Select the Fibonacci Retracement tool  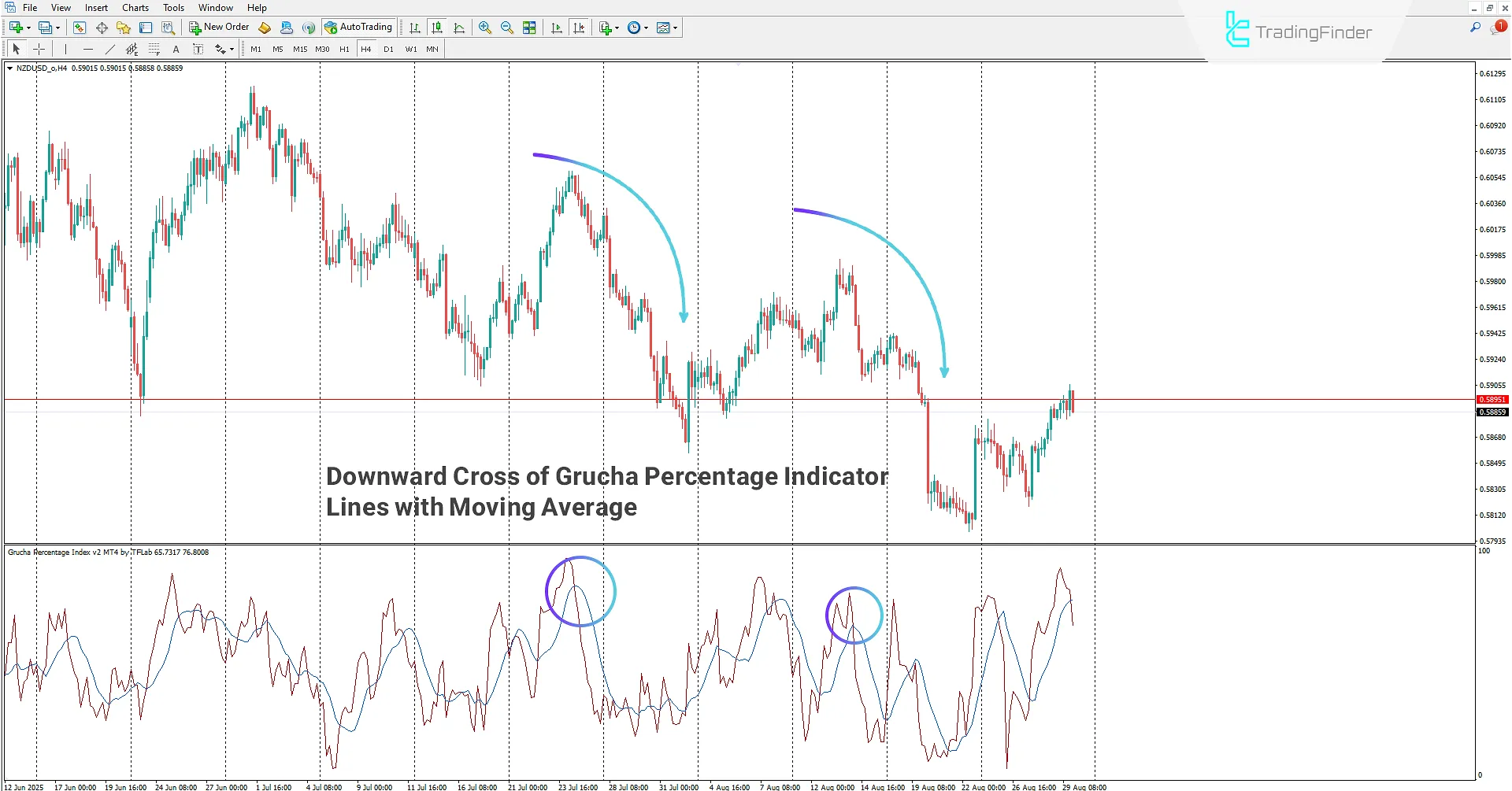tap(154, 49)
